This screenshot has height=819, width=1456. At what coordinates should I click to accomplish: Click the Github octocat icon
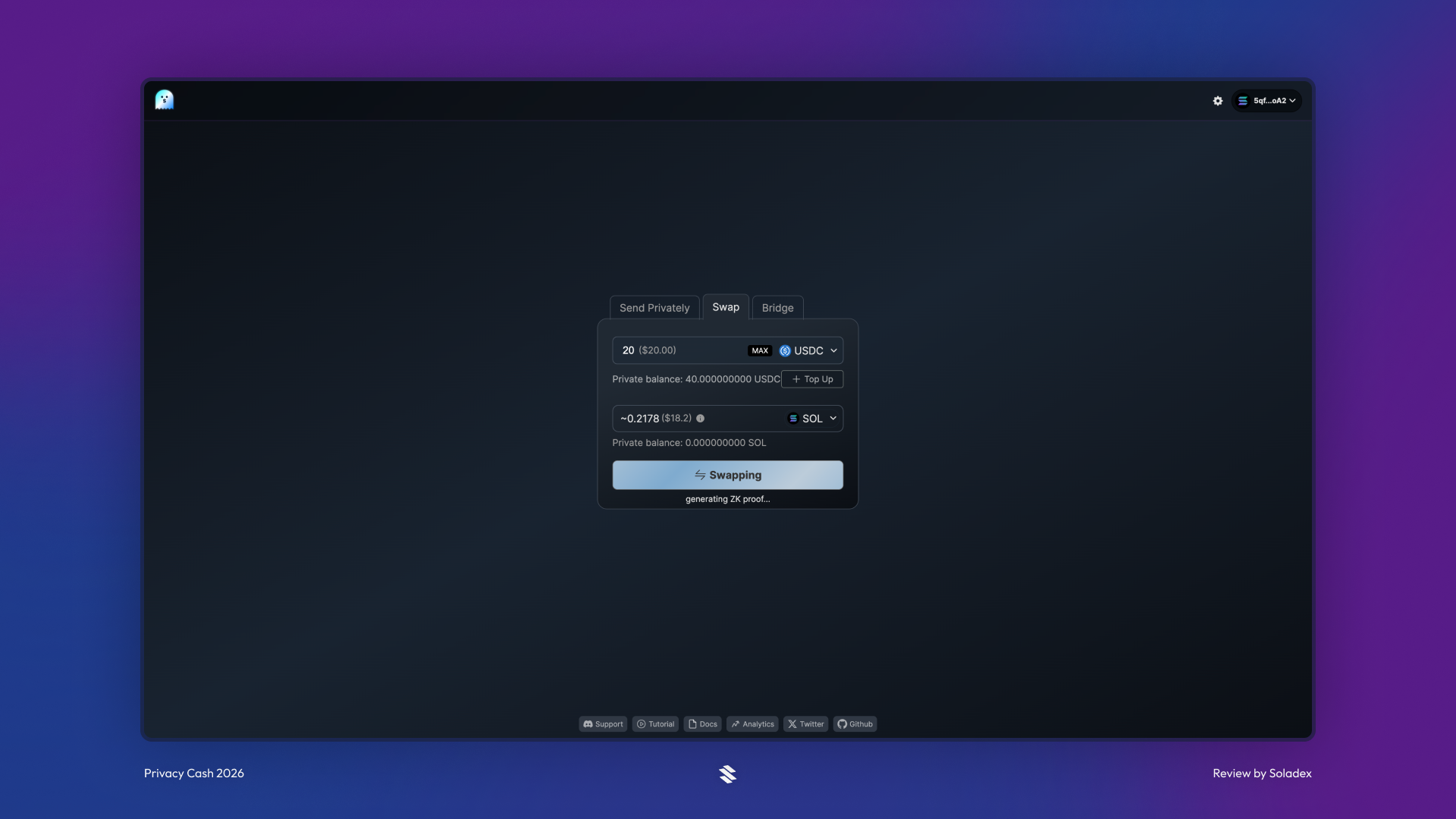coord(843,724)
